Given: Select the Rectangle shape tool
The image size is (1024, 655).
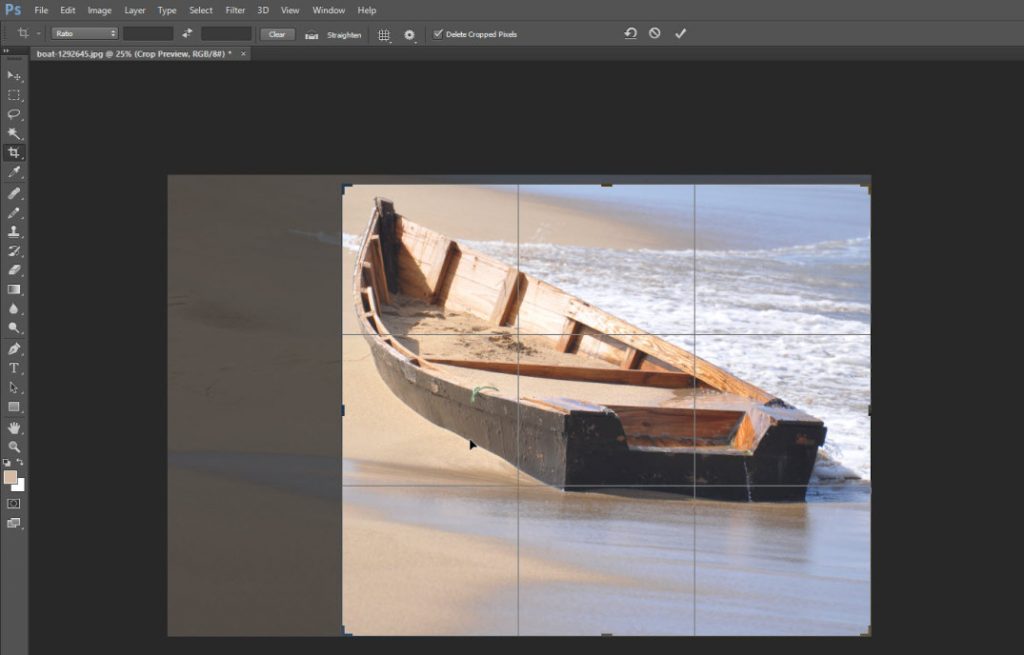Looking at the screenshot, I should (14, 407).
